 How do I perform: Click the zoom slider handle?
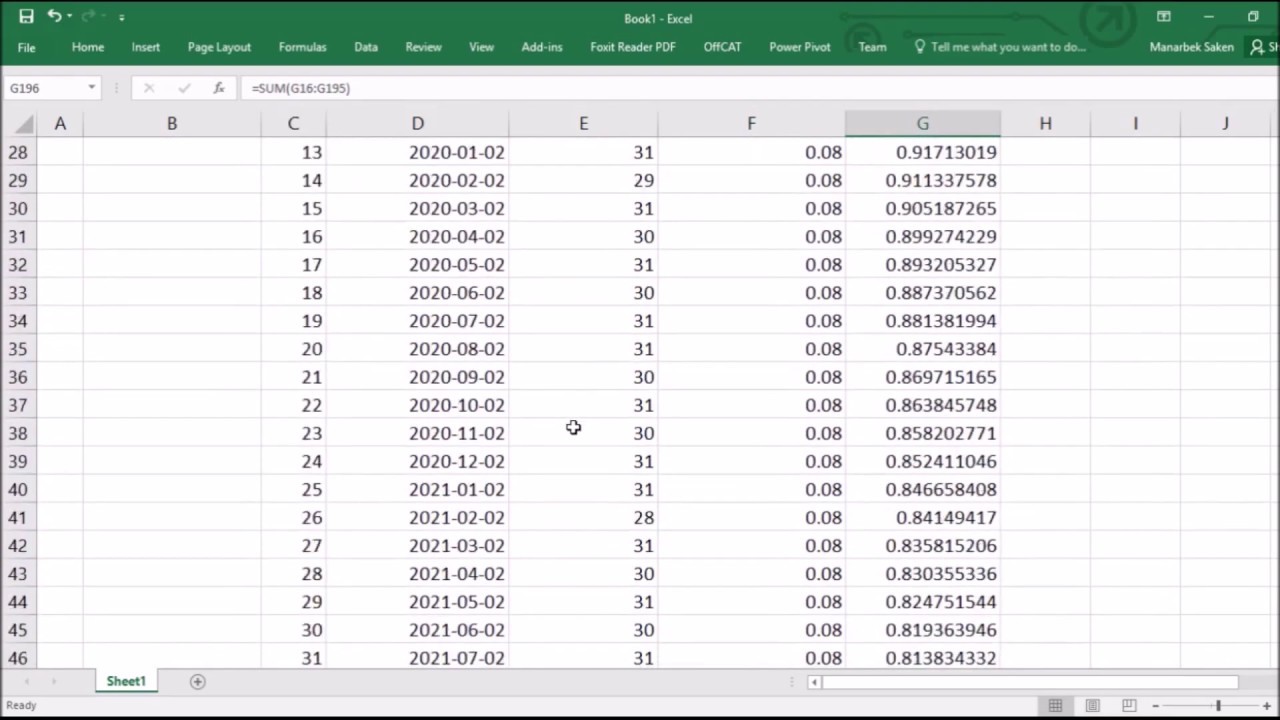[x=1218, y=706]
